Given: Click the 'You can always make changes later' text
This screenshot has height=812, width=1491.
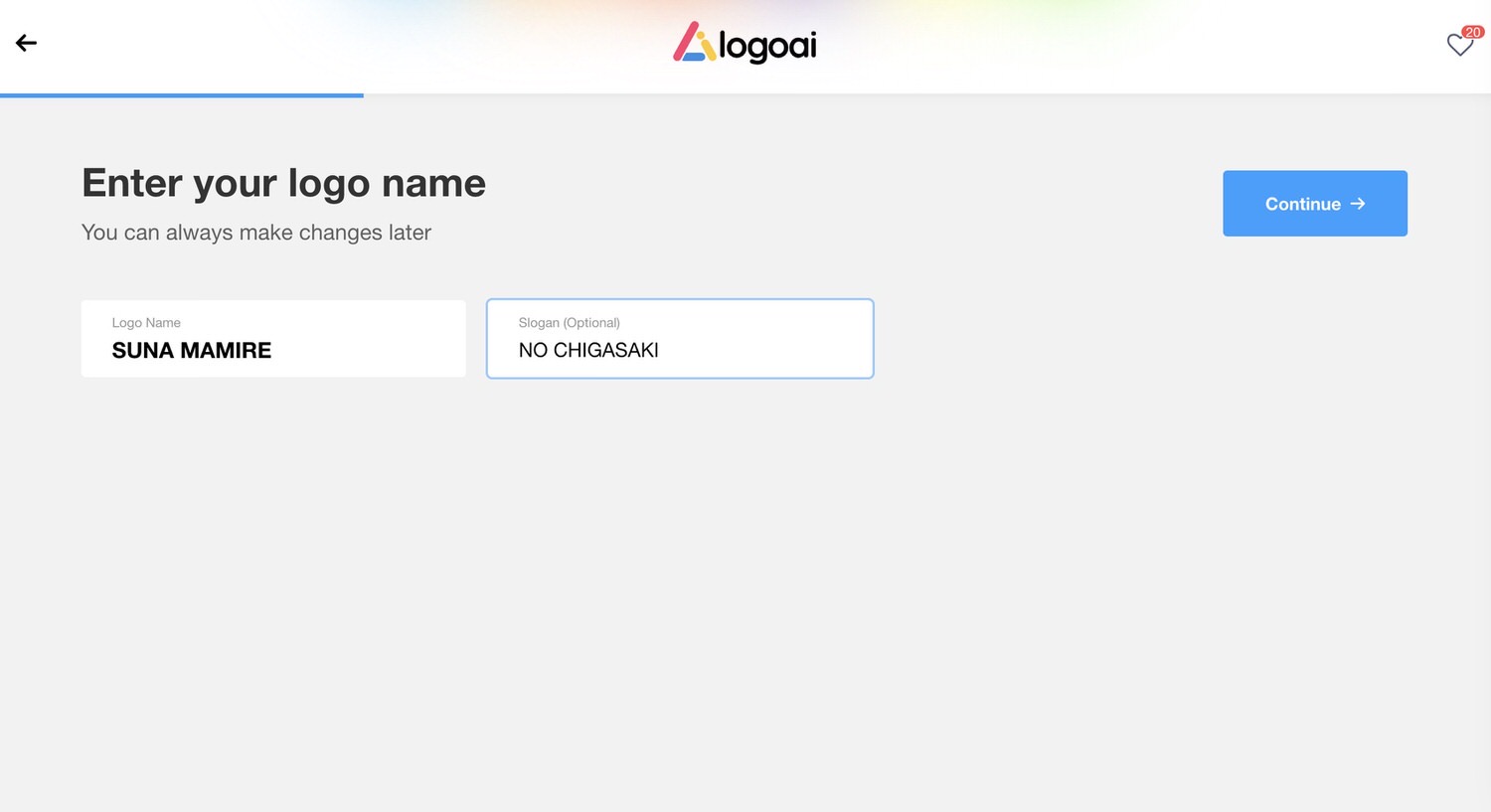Looking at the screenshot, I should point(256,233).
